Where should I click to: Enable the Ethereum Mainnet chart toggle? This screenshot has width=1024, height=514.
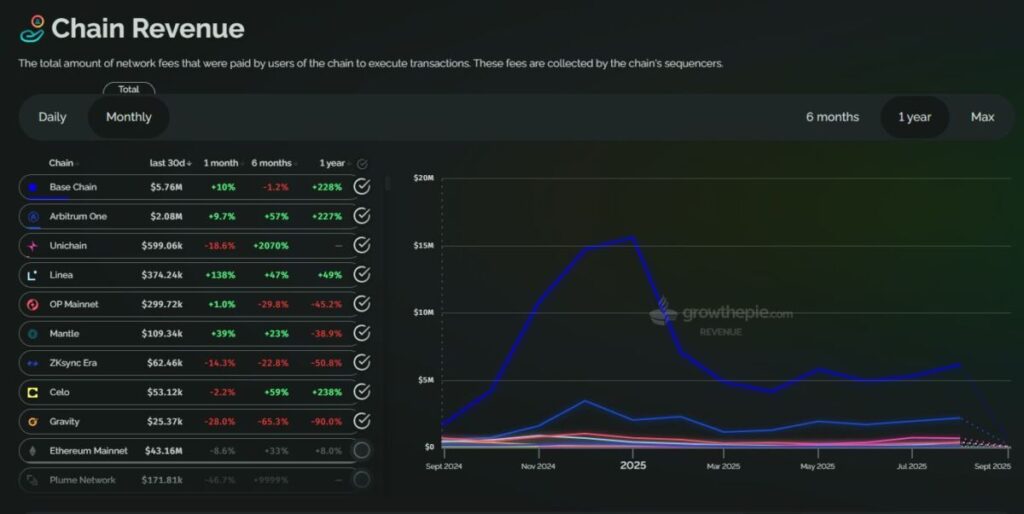362,450
